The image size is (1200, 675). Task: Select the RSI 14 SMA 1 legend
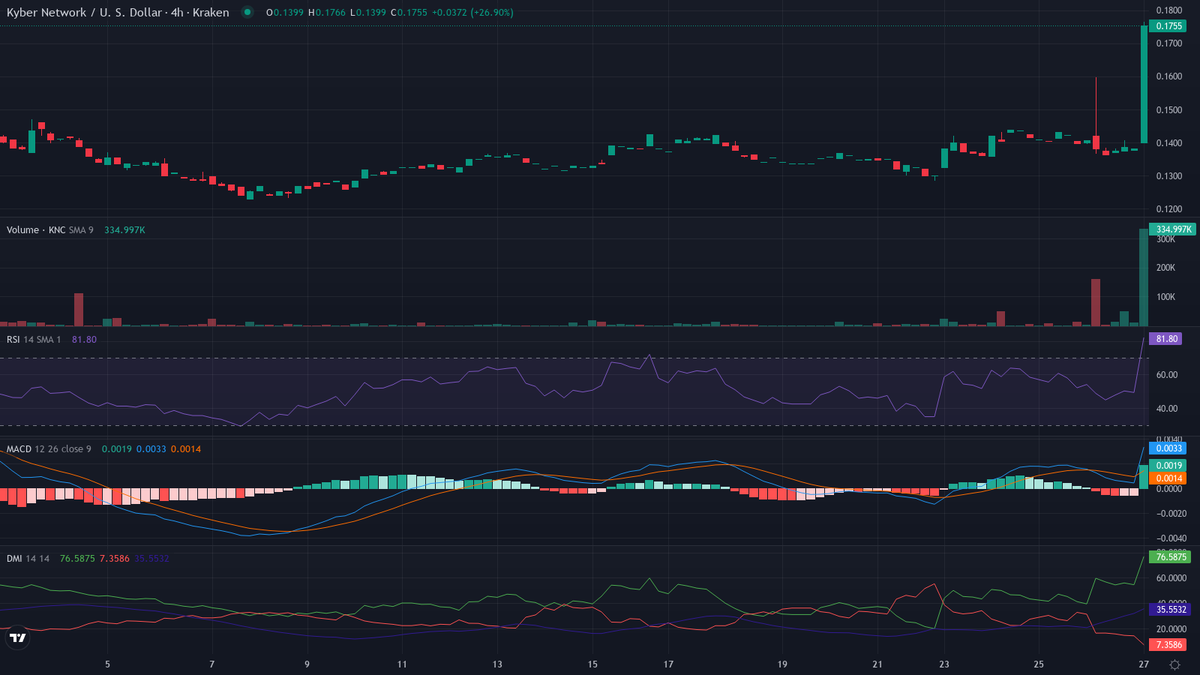point(34,339)
